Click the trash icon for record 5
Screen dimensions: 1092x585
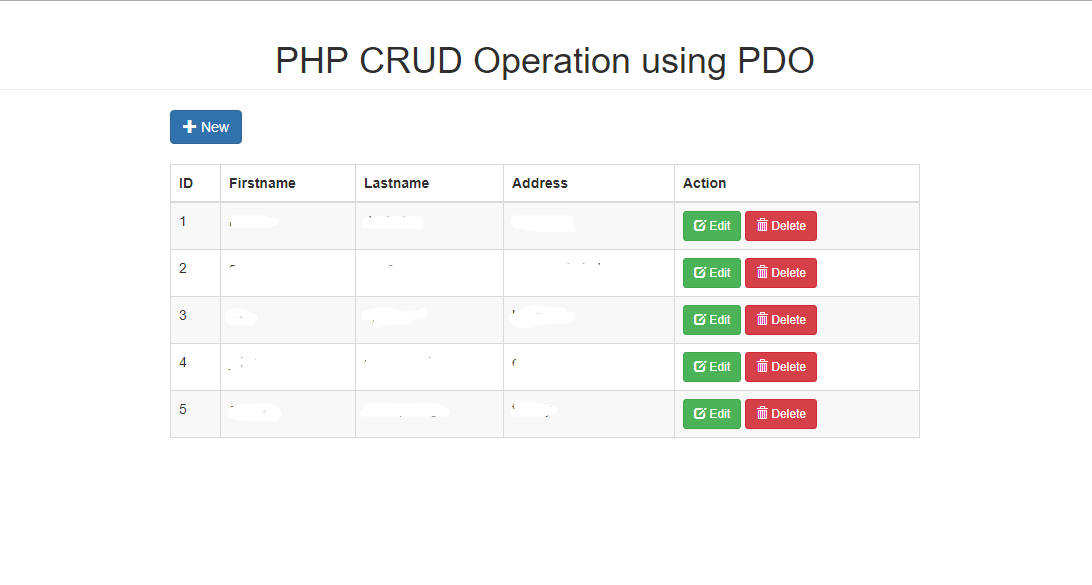pos(763,413)
